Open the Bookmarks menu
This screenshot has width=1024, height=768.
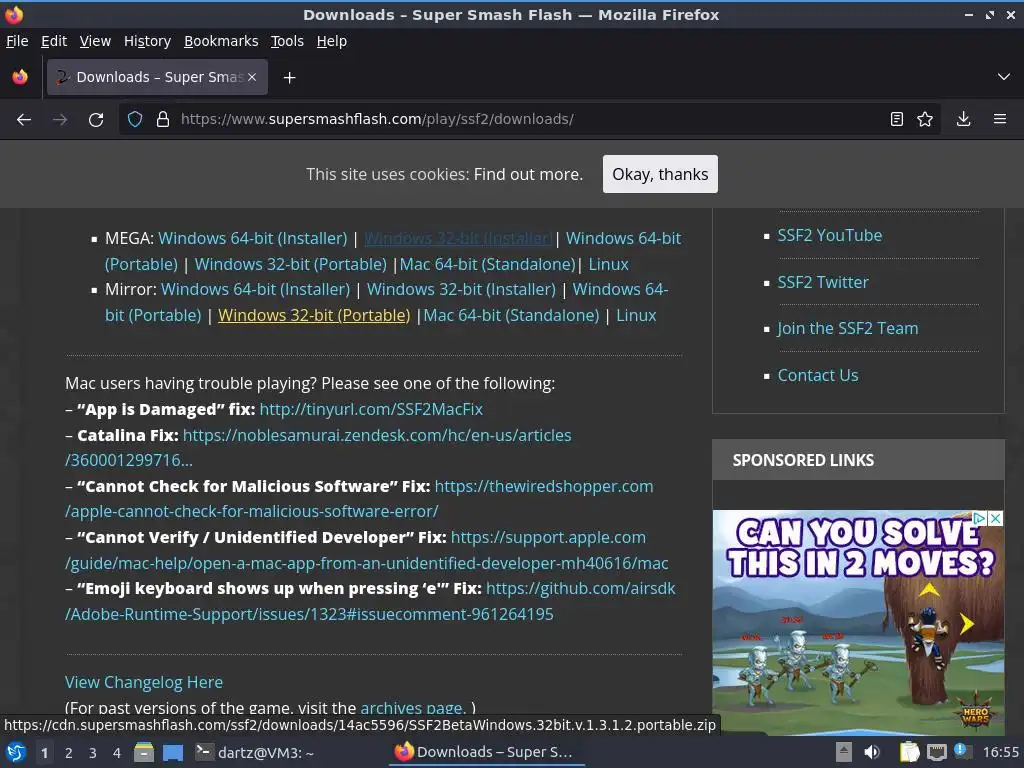point(221,41)
